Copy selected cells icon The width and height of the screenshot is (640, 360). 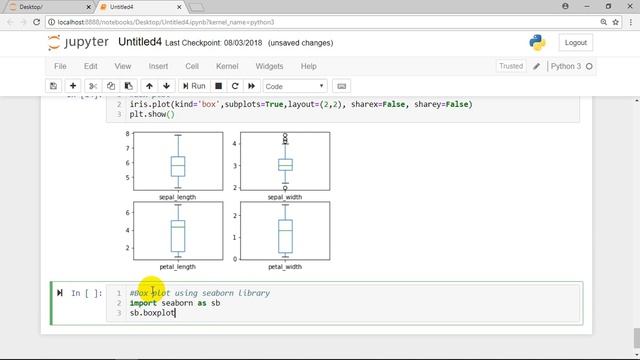[x=111, y=86]
